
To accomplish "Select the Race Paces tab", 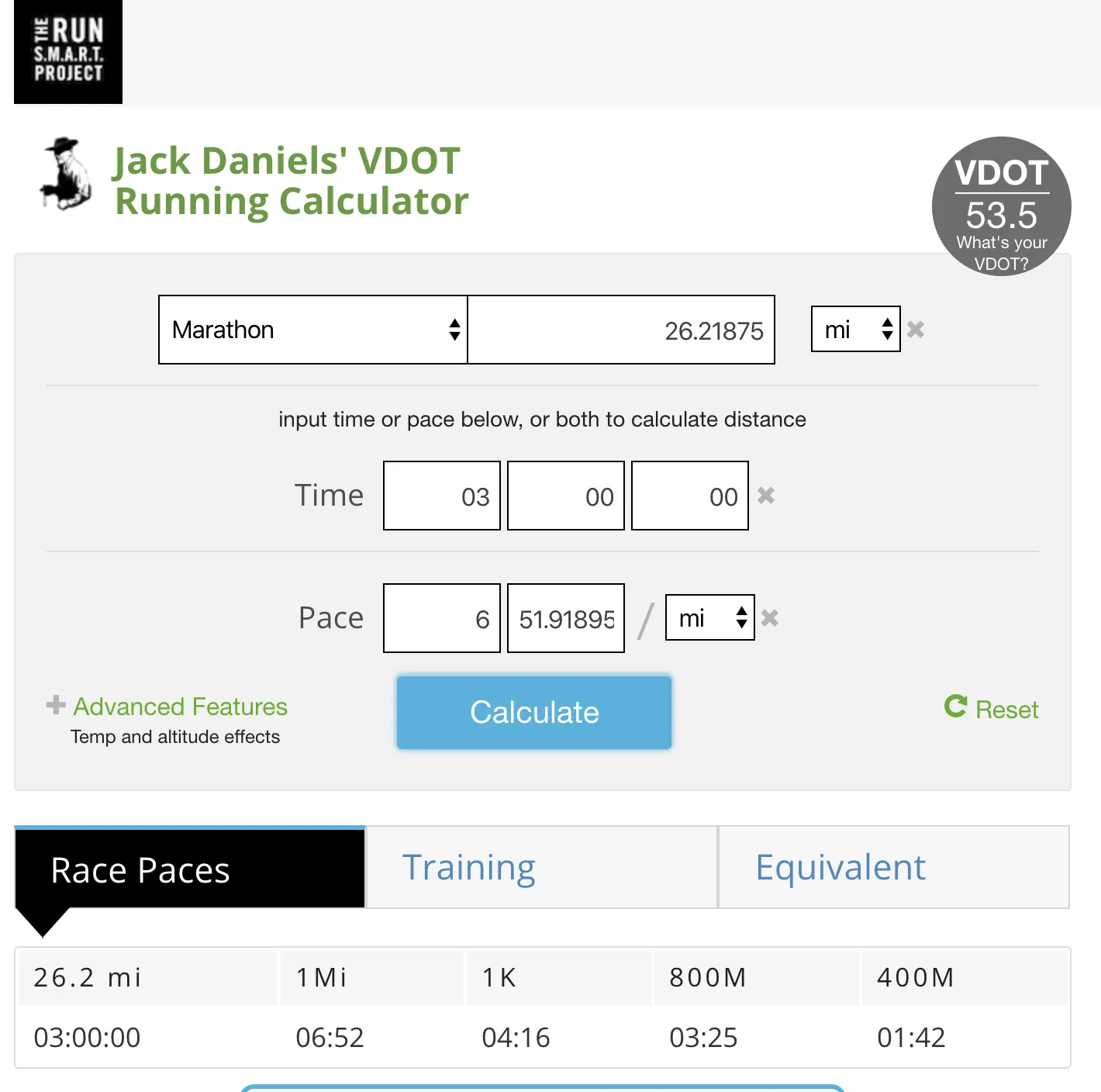I will pyautogui.click(x=190, y=869).
